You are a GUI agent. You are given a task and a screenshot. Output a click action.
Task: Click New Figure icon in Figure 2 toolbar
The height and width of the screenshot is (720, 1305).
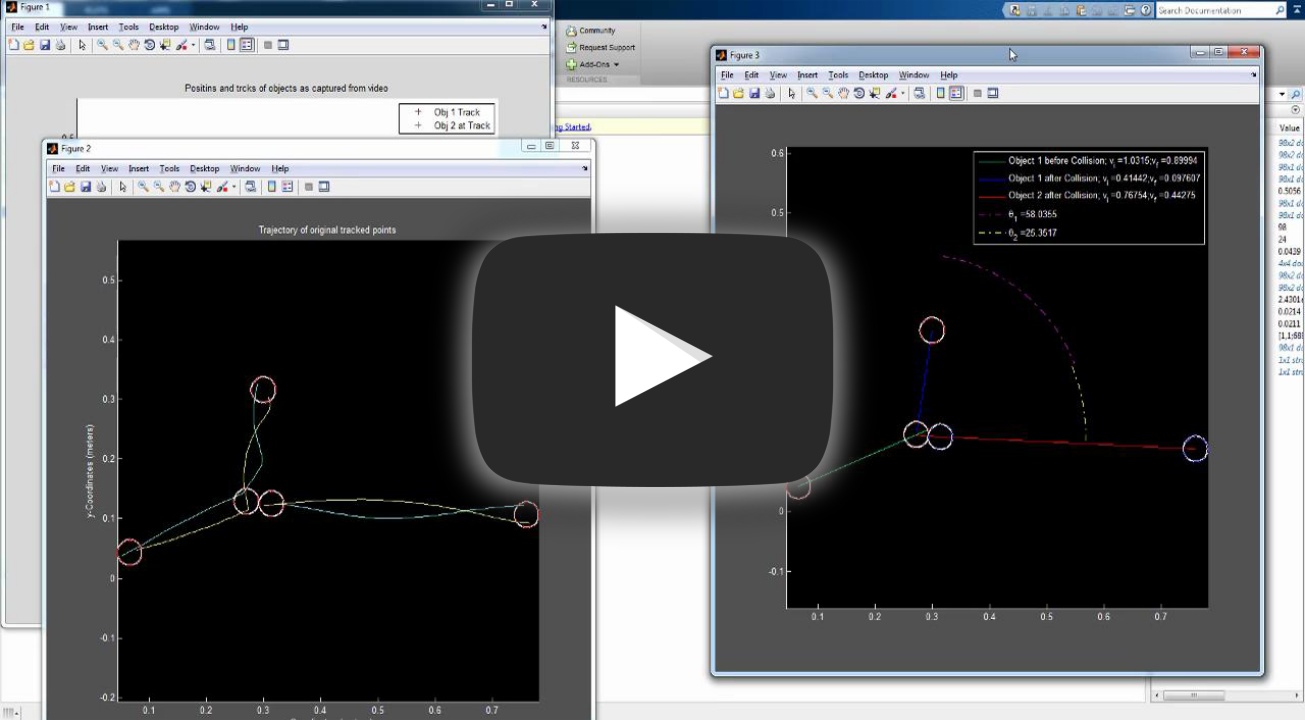pos(54,186)
